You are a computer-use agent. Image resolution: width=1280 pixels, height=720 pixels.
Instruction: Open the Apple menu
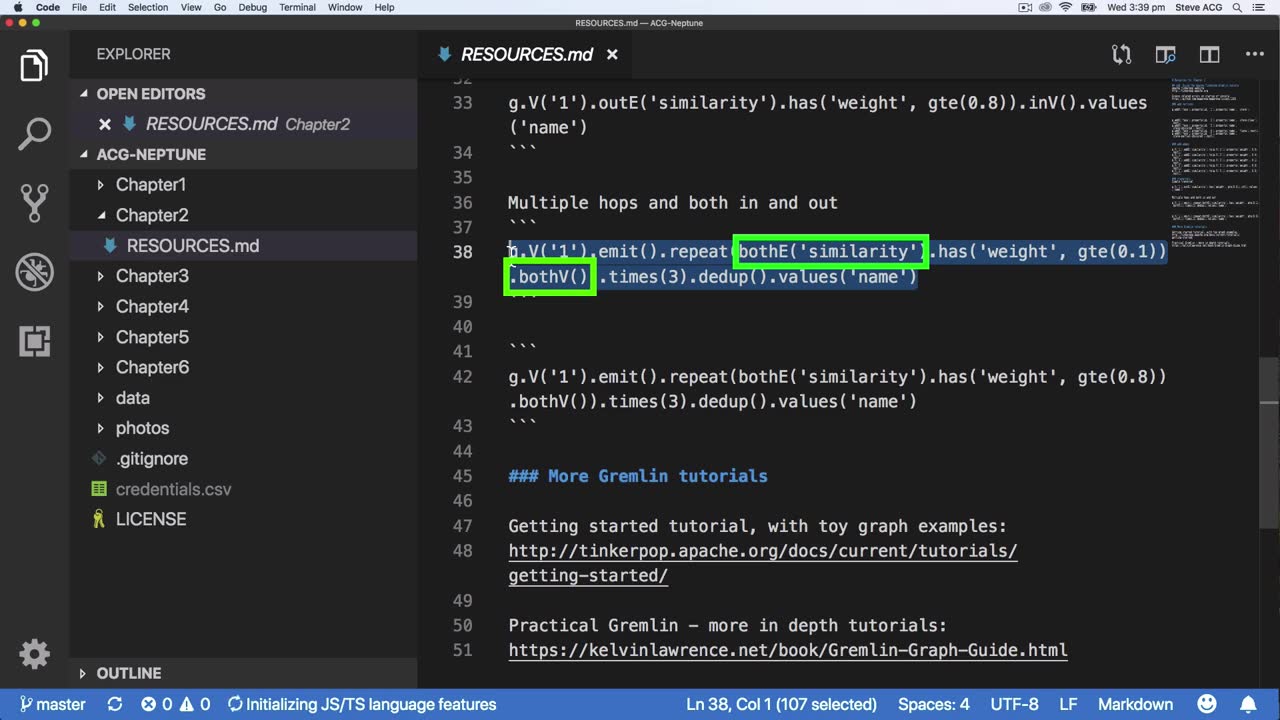tap(18, 7)
